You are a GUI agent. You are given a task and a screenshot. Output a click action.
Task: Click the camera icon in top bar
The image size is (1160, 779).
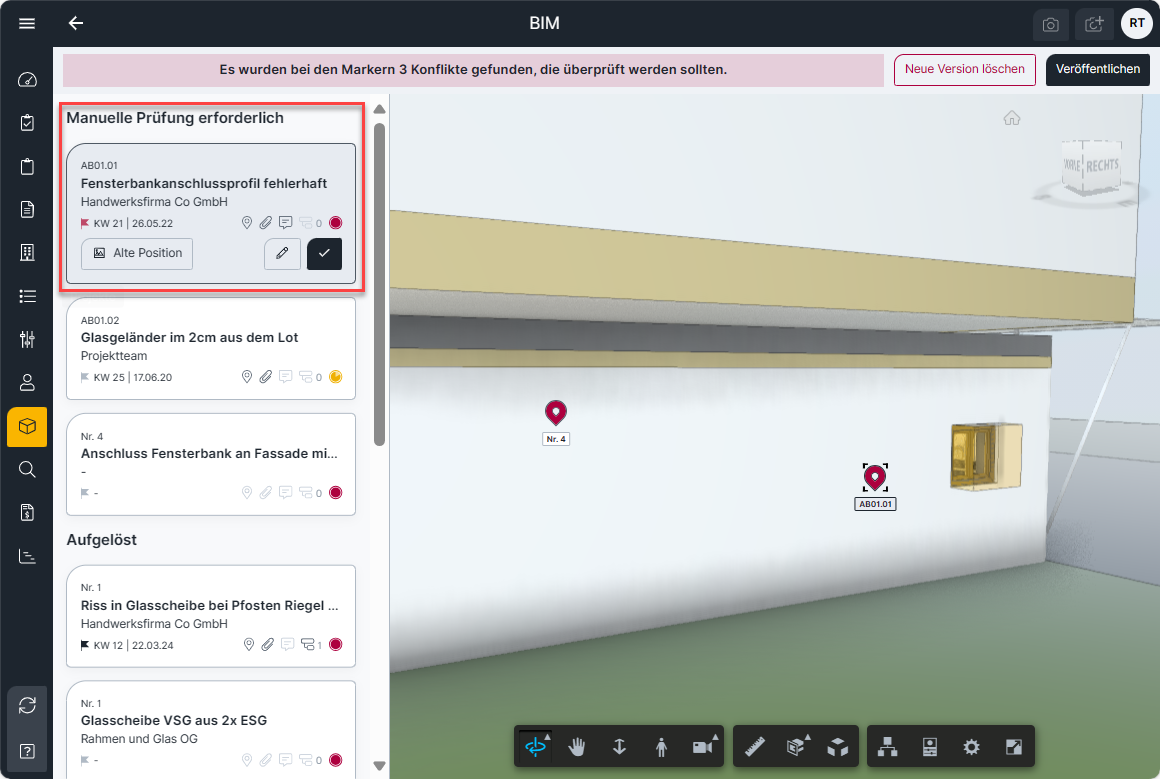point(1051,25)
